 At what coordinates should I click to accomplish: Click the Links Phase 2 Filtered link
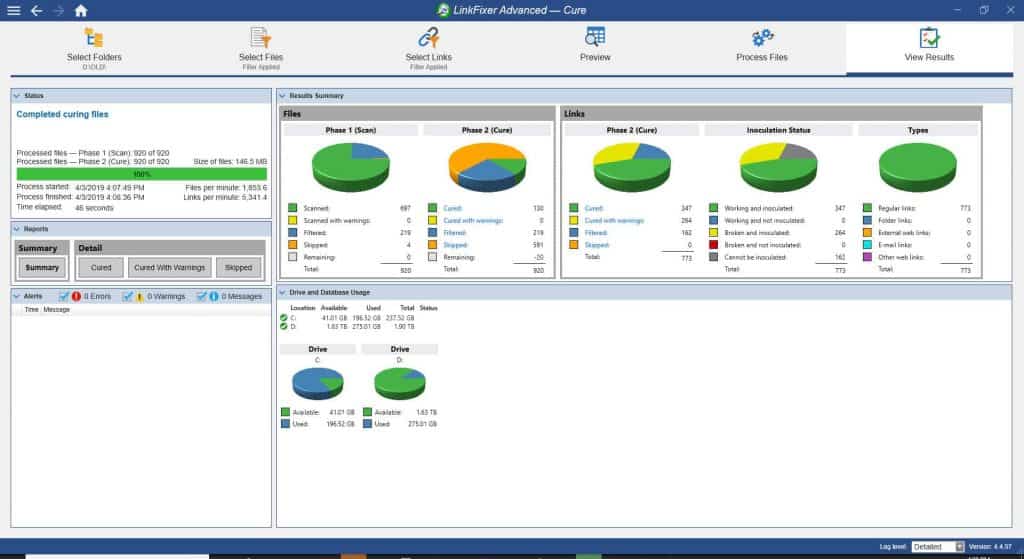[x=596, y=233]
